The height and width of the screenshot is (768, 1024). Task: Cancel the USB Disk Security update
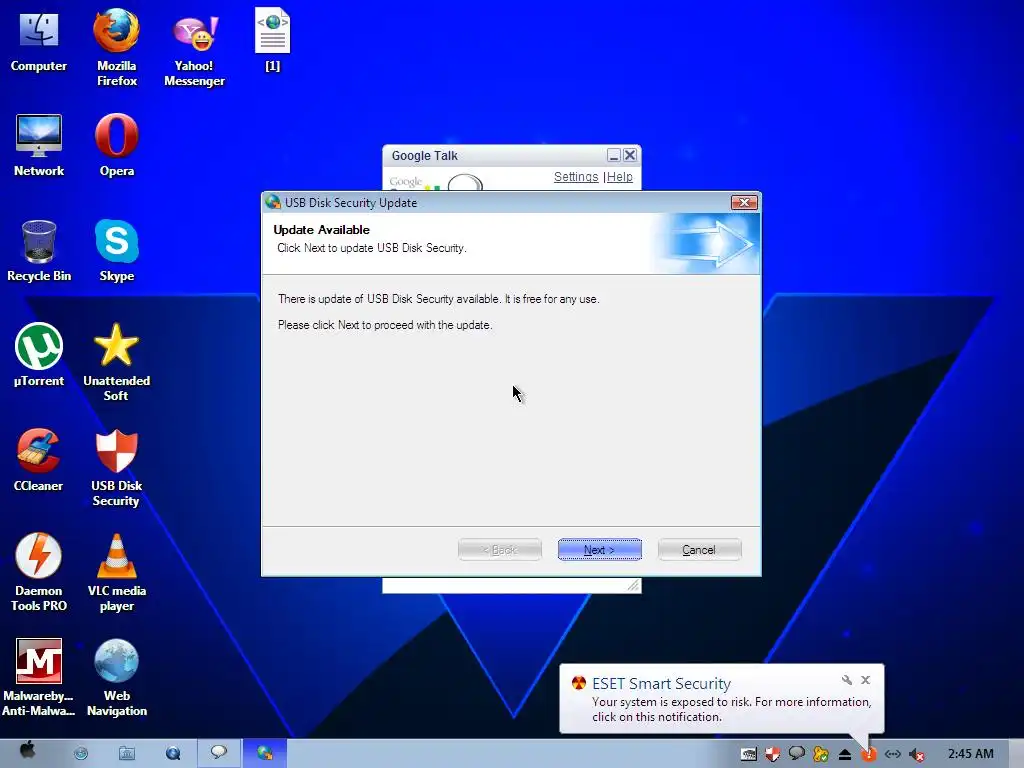click(699, 550)
